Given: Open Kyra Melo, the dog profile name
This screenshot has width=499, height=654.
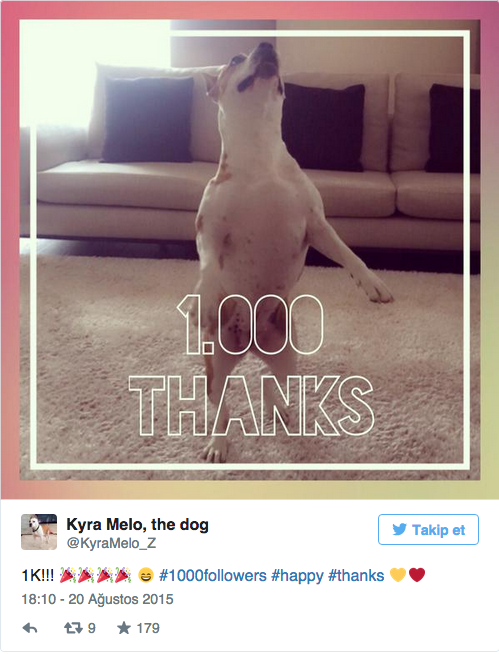Looking at the screenshot, I should pos(138,524).
